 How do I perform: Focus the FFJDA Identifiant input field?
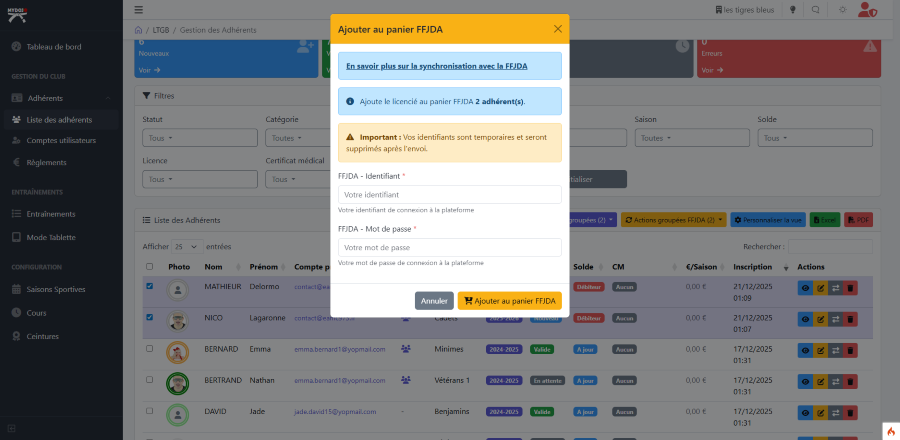(449, 194)
